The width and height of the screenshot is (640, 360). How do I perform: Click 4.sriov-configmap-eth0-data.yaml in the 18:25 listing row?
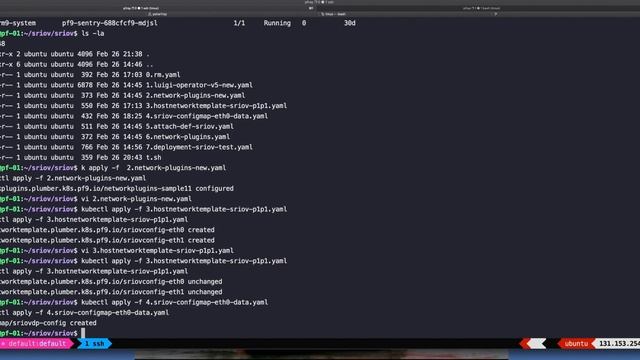pos(207,116)
